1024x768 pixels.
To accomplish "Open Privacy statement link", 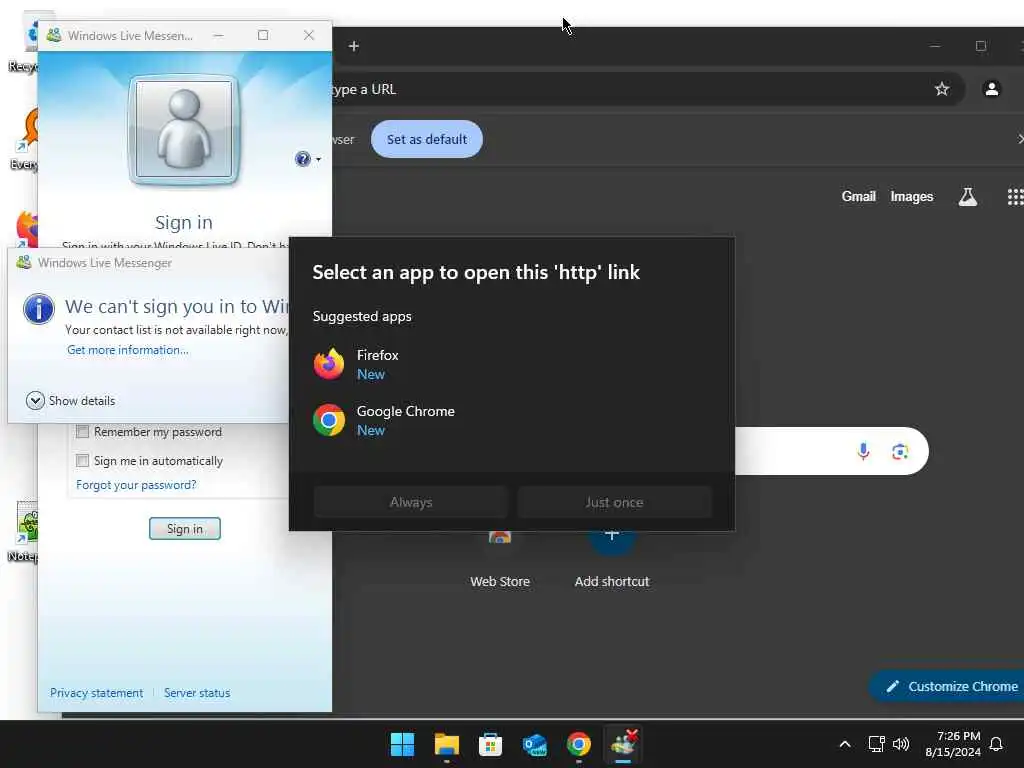I will coord(96,693).
